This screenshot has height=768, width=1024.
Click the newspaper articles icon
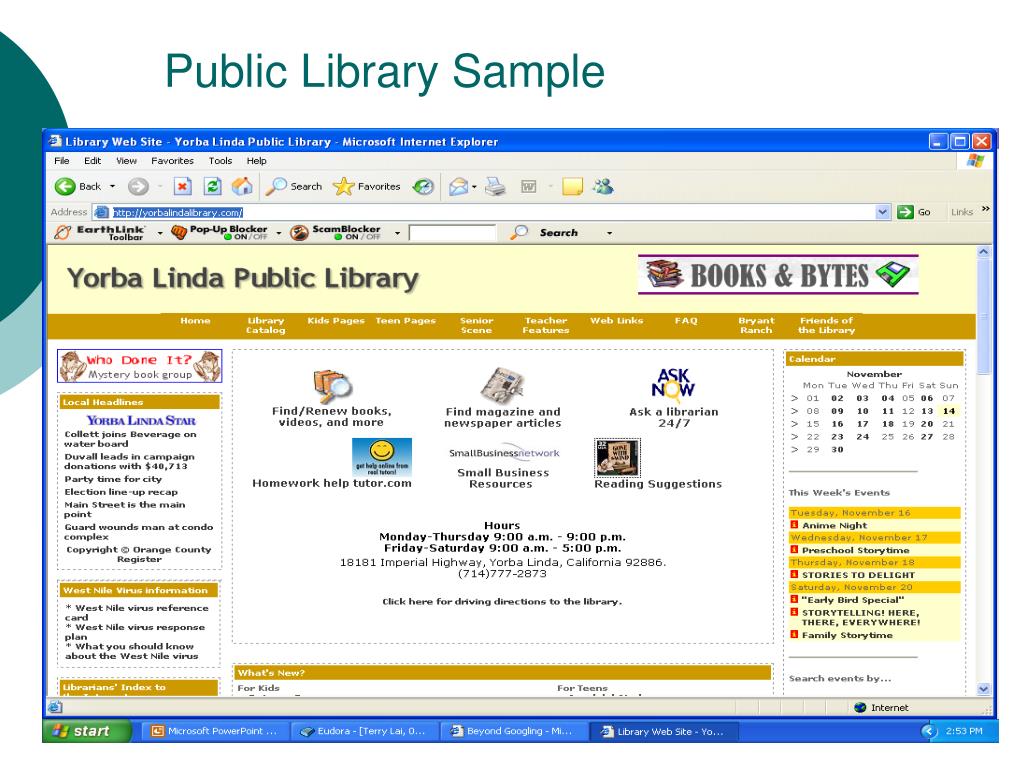click(x=502, y=385)
